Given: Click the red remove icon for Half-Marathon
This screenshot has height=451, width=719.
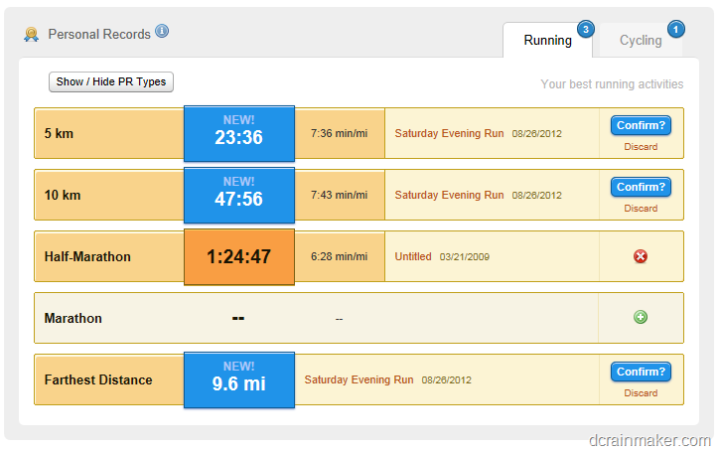Looking at the screenshot, I should (x=641, y=256).
